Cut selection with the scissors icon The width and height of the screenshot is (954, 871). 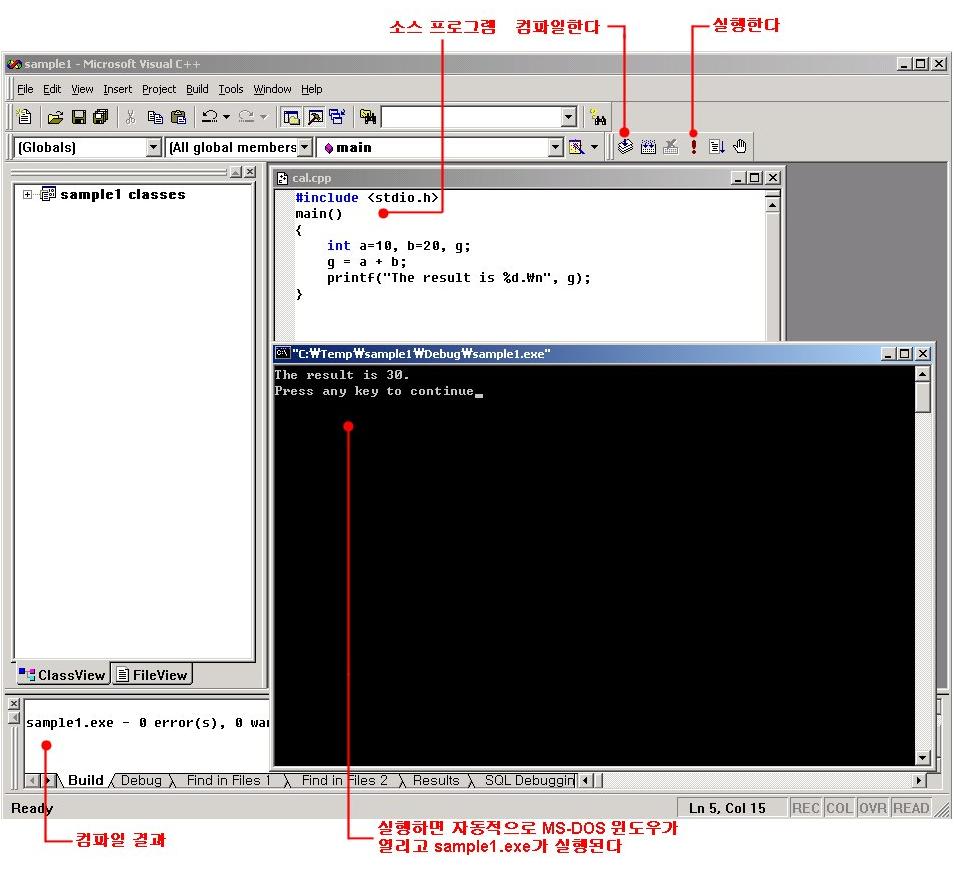tap(130, 117)
